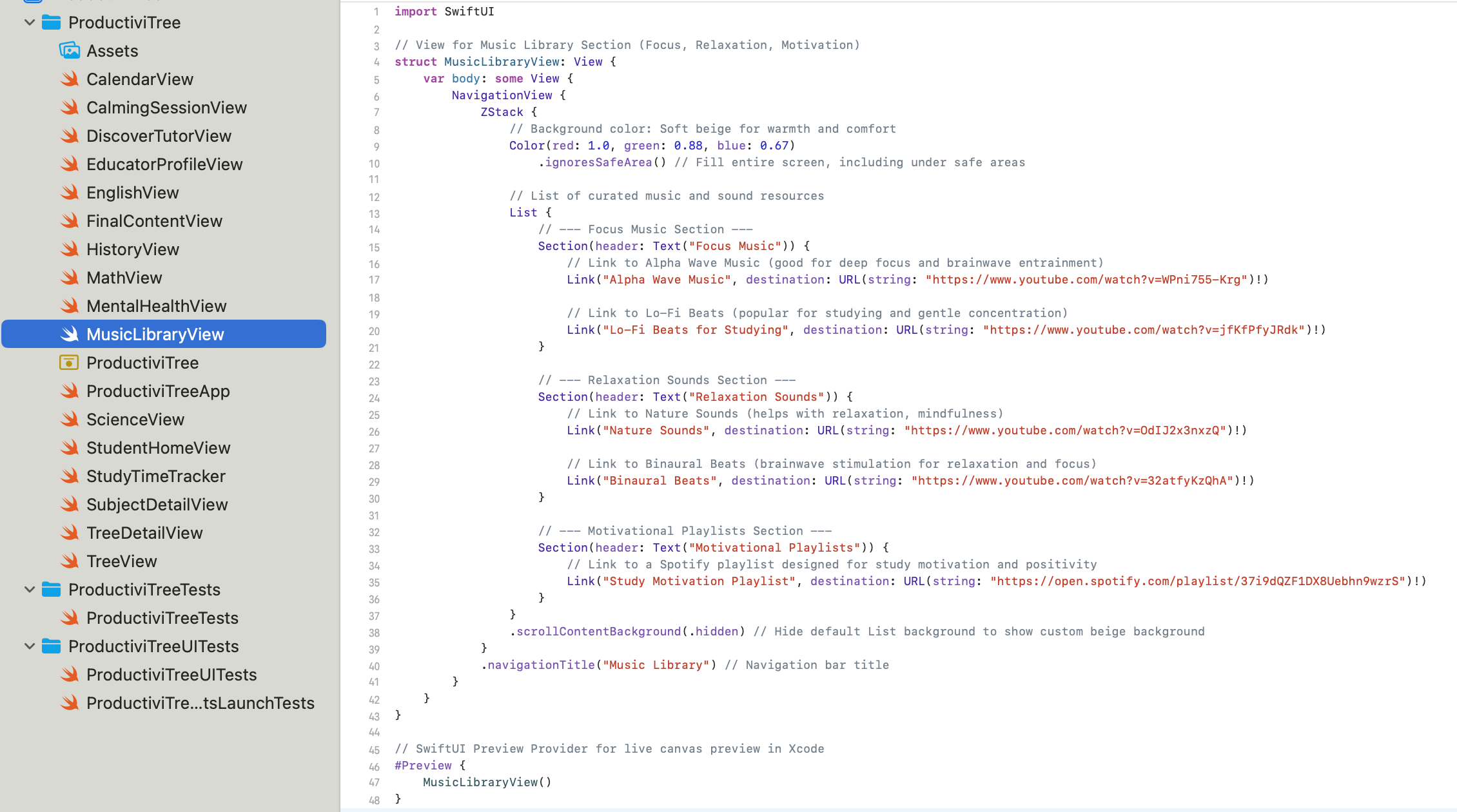Click the ProductiviTree entitlements file icon
1457x812 pixels.
[69, 362]
